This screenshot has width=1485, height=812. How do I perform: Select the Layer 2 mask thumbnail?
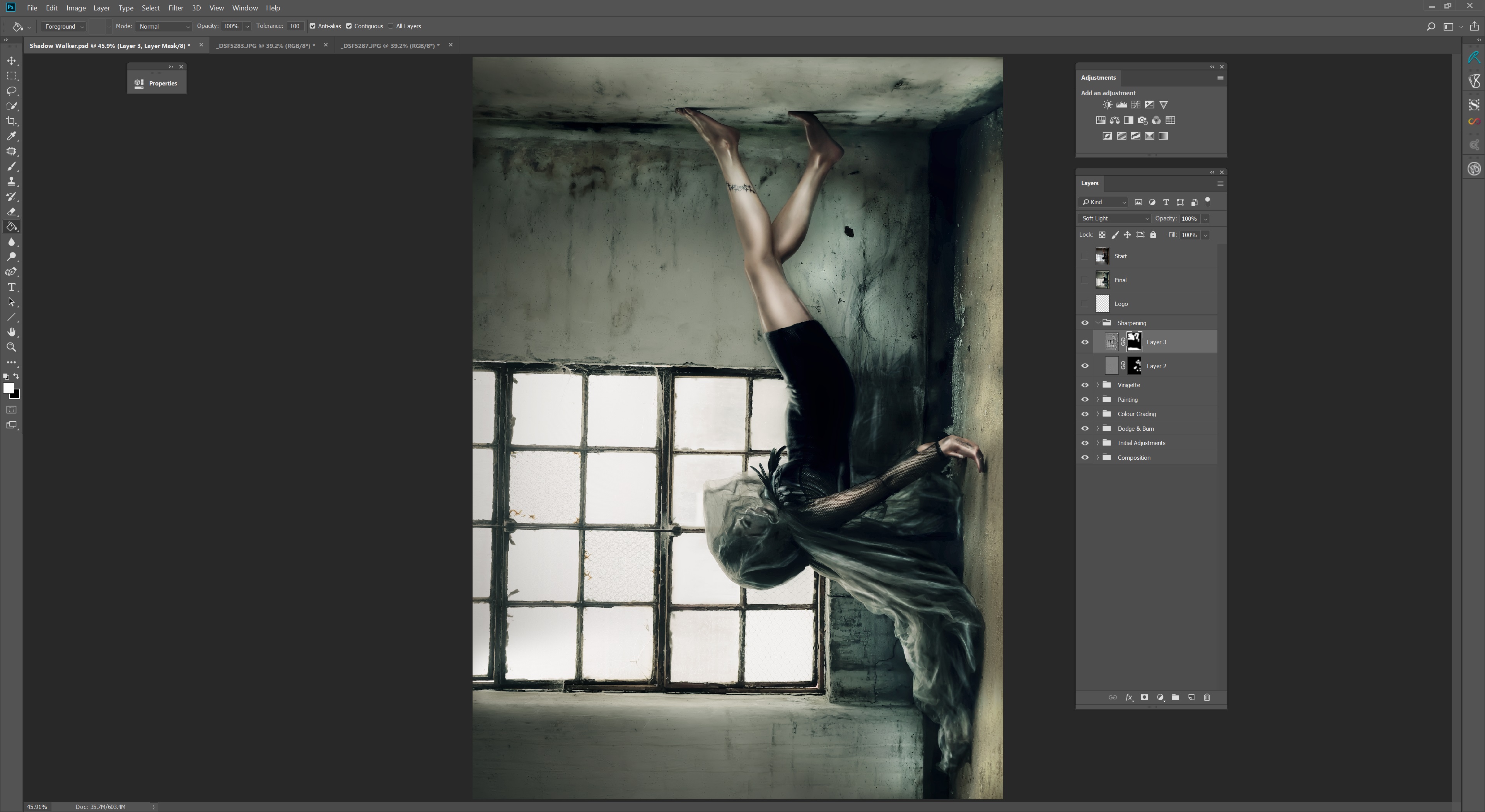[x=1134, y=365]
